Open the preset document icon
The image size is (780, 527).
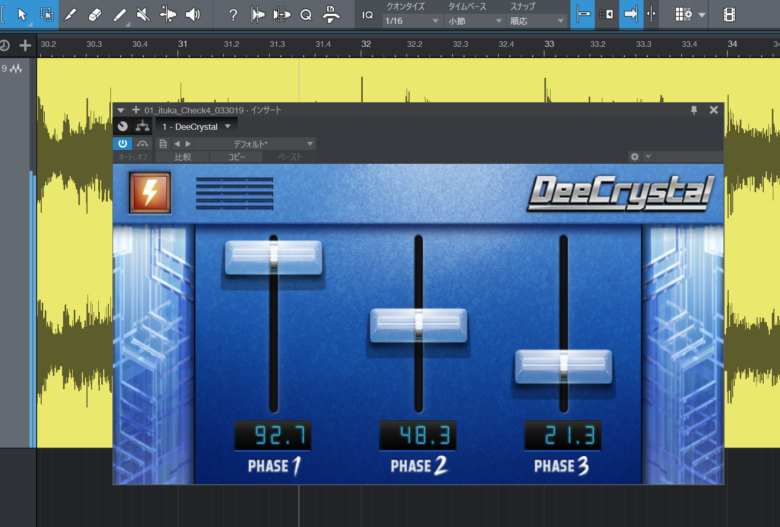[x=163, y=144]
